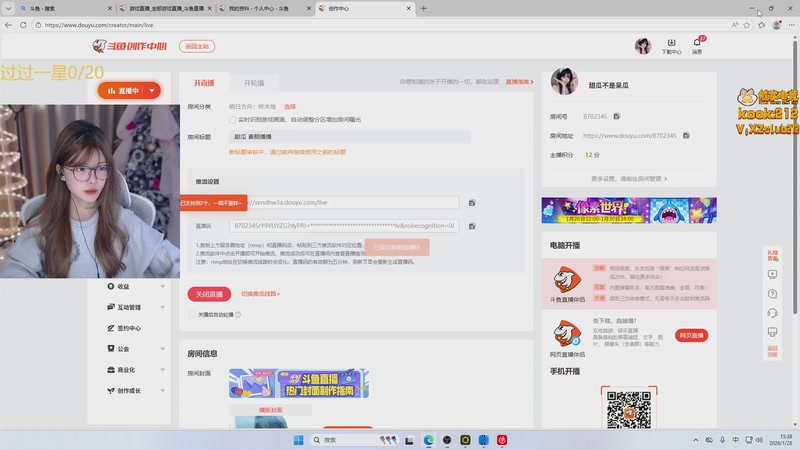Image resolution: width=800 pixels, height=450 pixels.
Task: Switch to the 游戏直播 browser tab
Action: pos(165,8)
